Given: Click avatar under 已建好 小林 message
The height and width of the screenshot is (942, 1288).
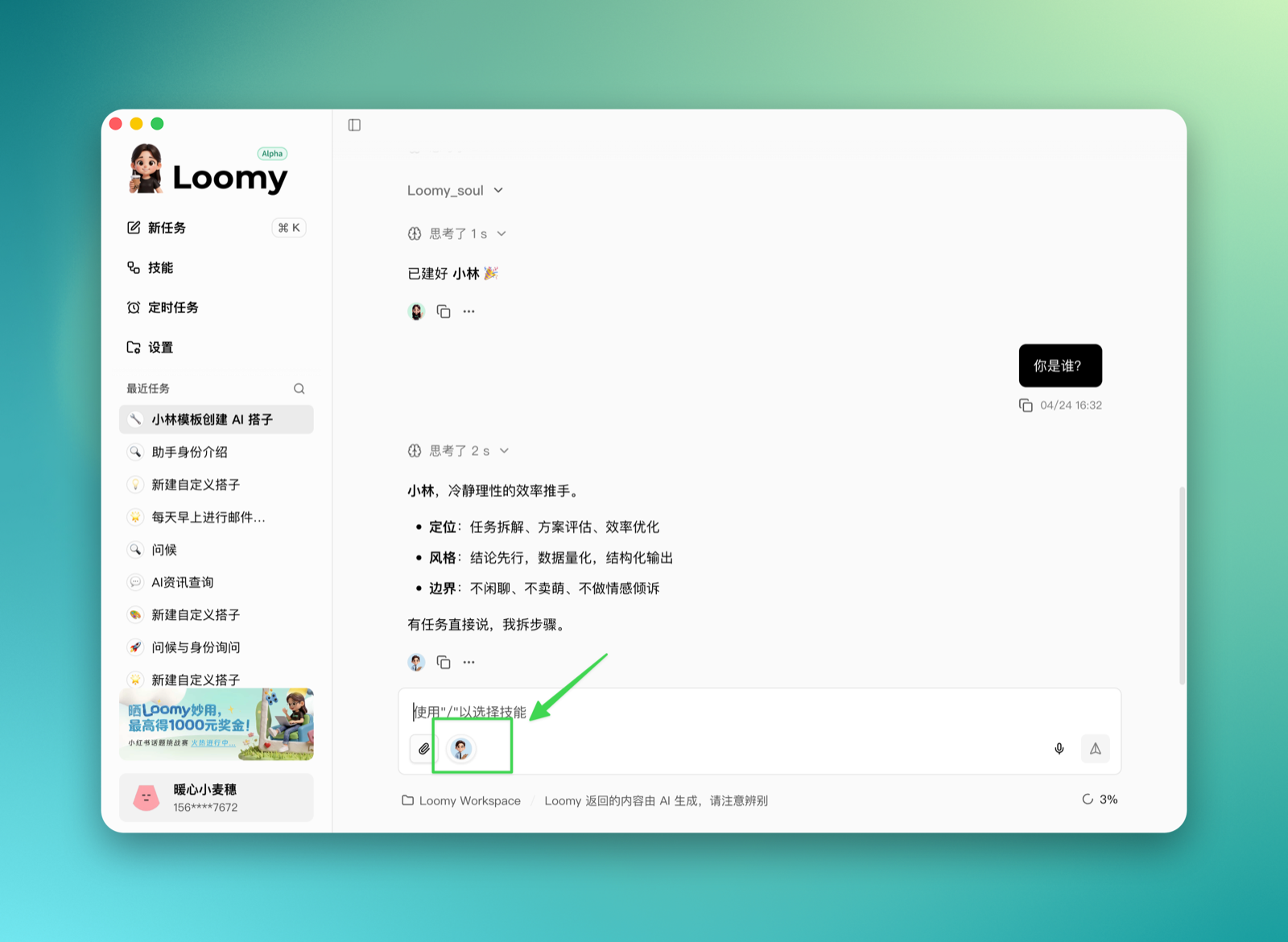Looking at the screenshot, I should coord(416,312).
